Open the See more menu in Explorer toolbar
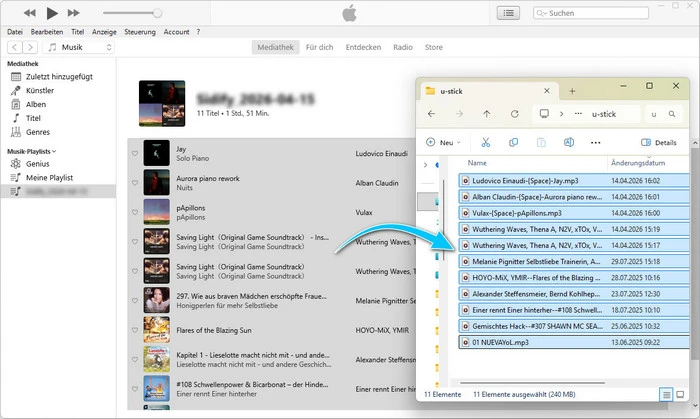 (x=596, y=142)
